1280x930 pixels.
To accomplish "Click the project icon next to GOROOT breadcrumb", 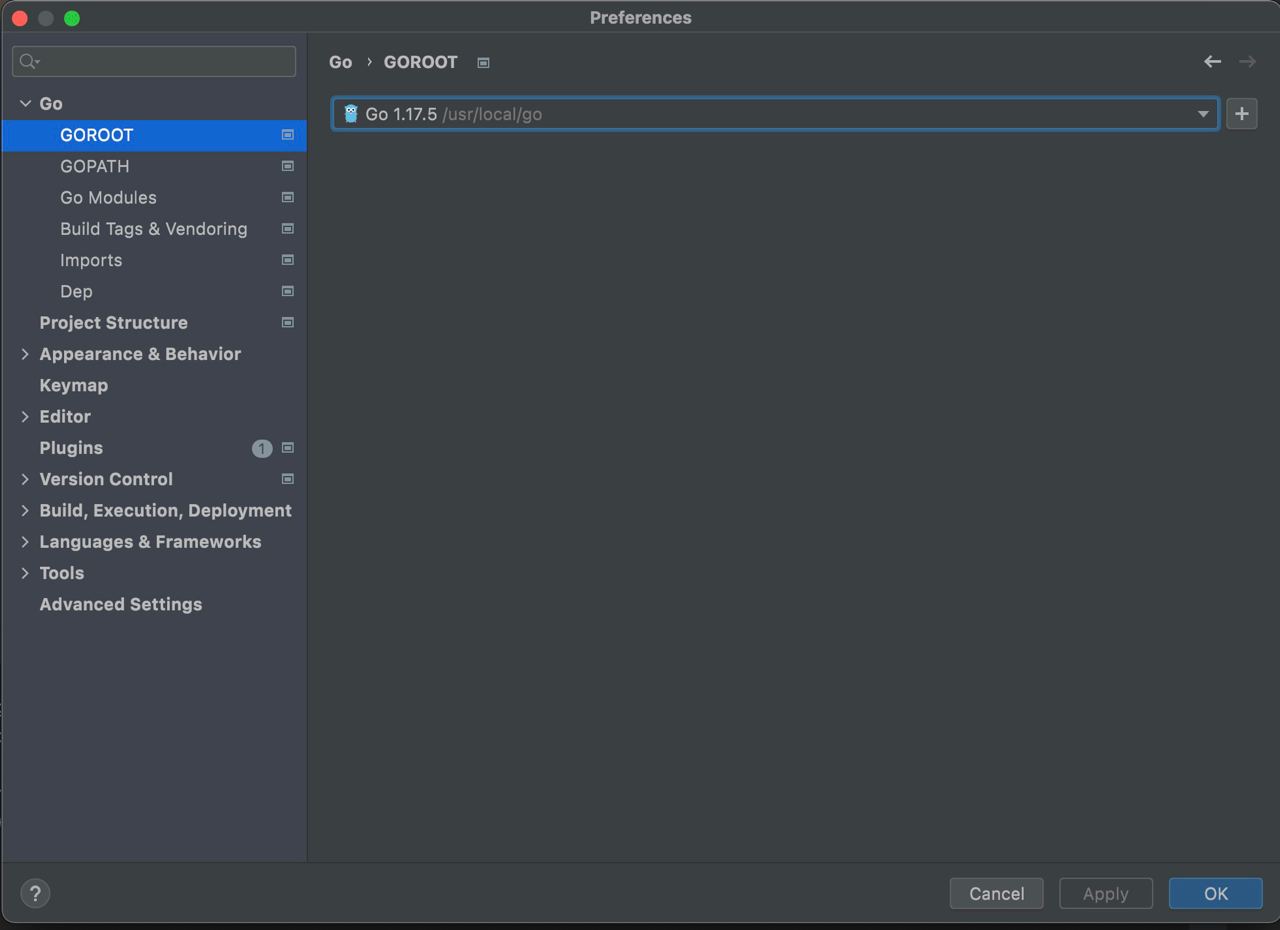I will (483, 63).
